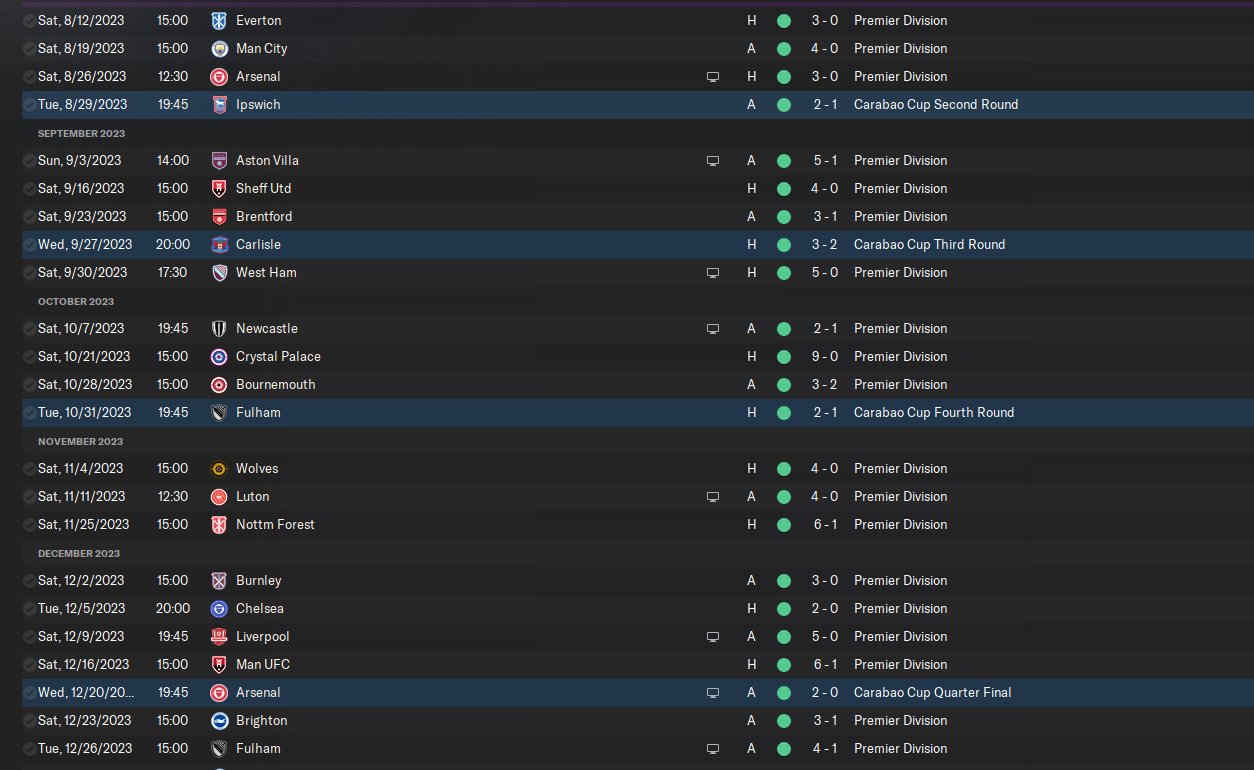Click the Carlisle club badge
The height and width of the screenshot is (770, 1254).
tap(219, 244)
